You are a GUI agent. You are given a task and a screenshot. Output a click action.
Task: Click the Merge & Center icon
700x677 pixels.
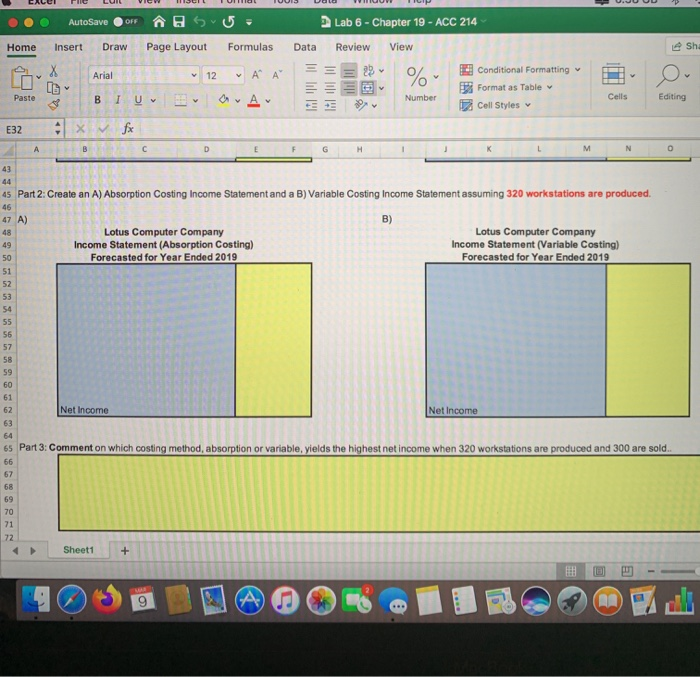[x=368, y=88]
